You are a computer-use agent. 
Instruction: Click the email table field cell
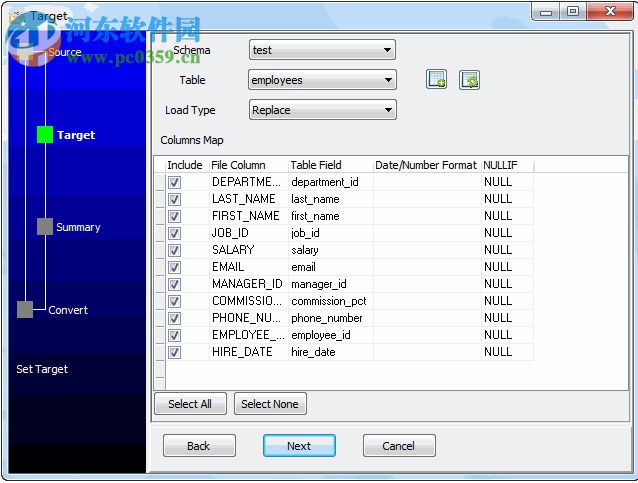pyautogui.click(x=331, y=267)
